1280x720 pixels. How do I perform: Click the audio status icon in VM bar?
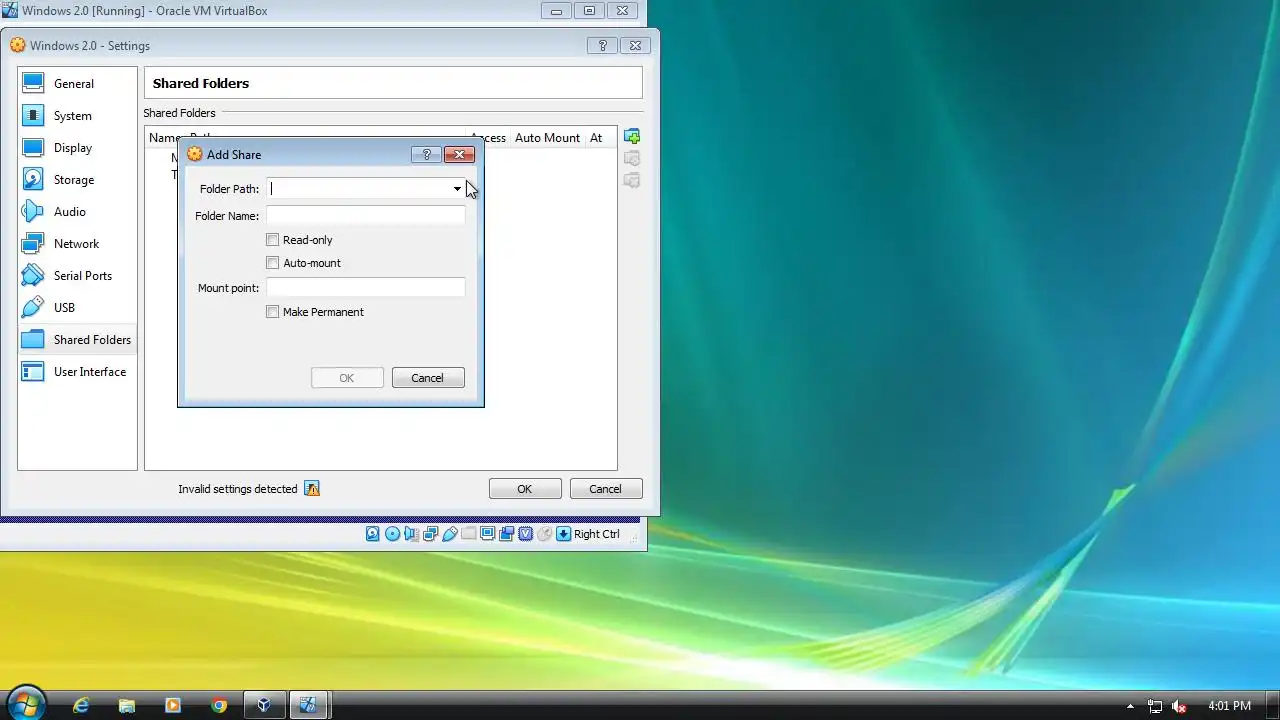coord(411,534)
